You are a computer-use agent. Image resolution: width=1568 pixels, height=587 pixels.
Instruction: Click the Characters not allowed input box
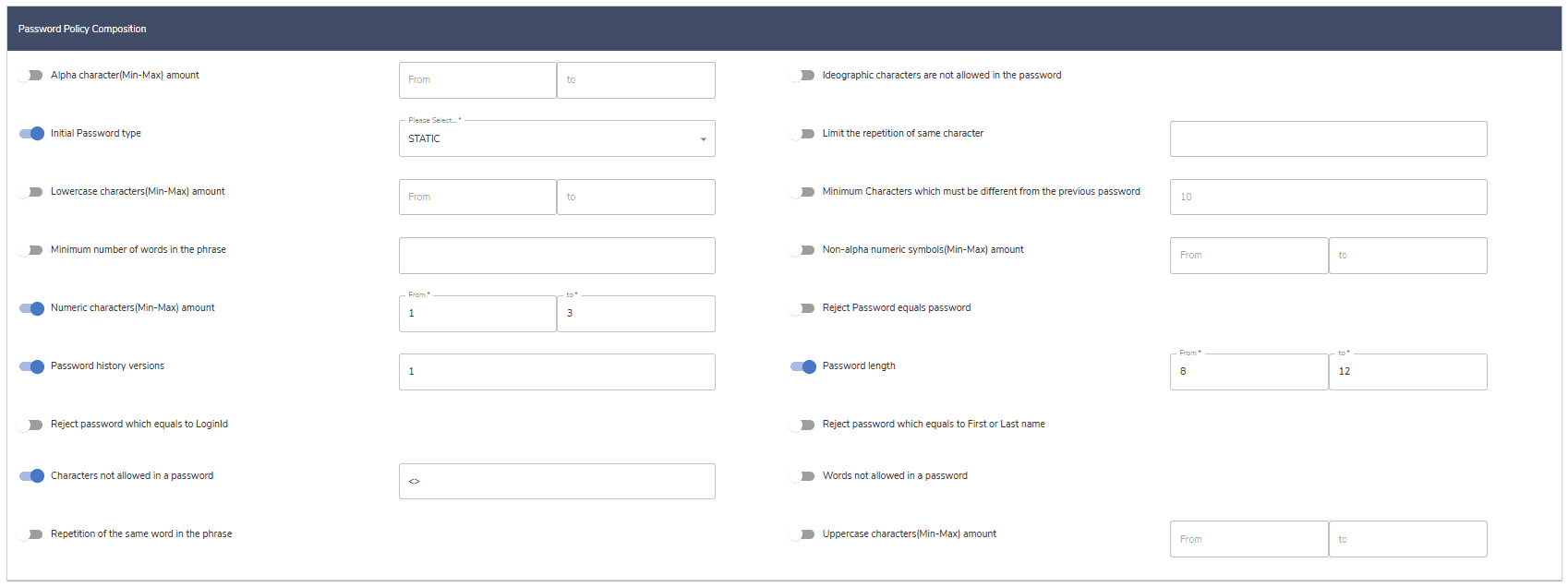tap(556, 482)
